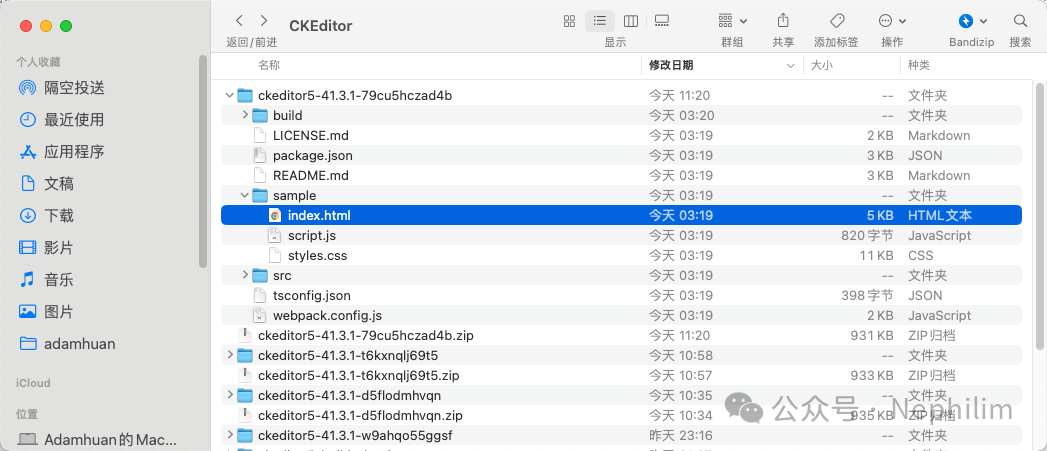Viewport: 1047px width, 451px height.
Task: Click the 搜索 magnifier icon
Action: (1020, 21)
